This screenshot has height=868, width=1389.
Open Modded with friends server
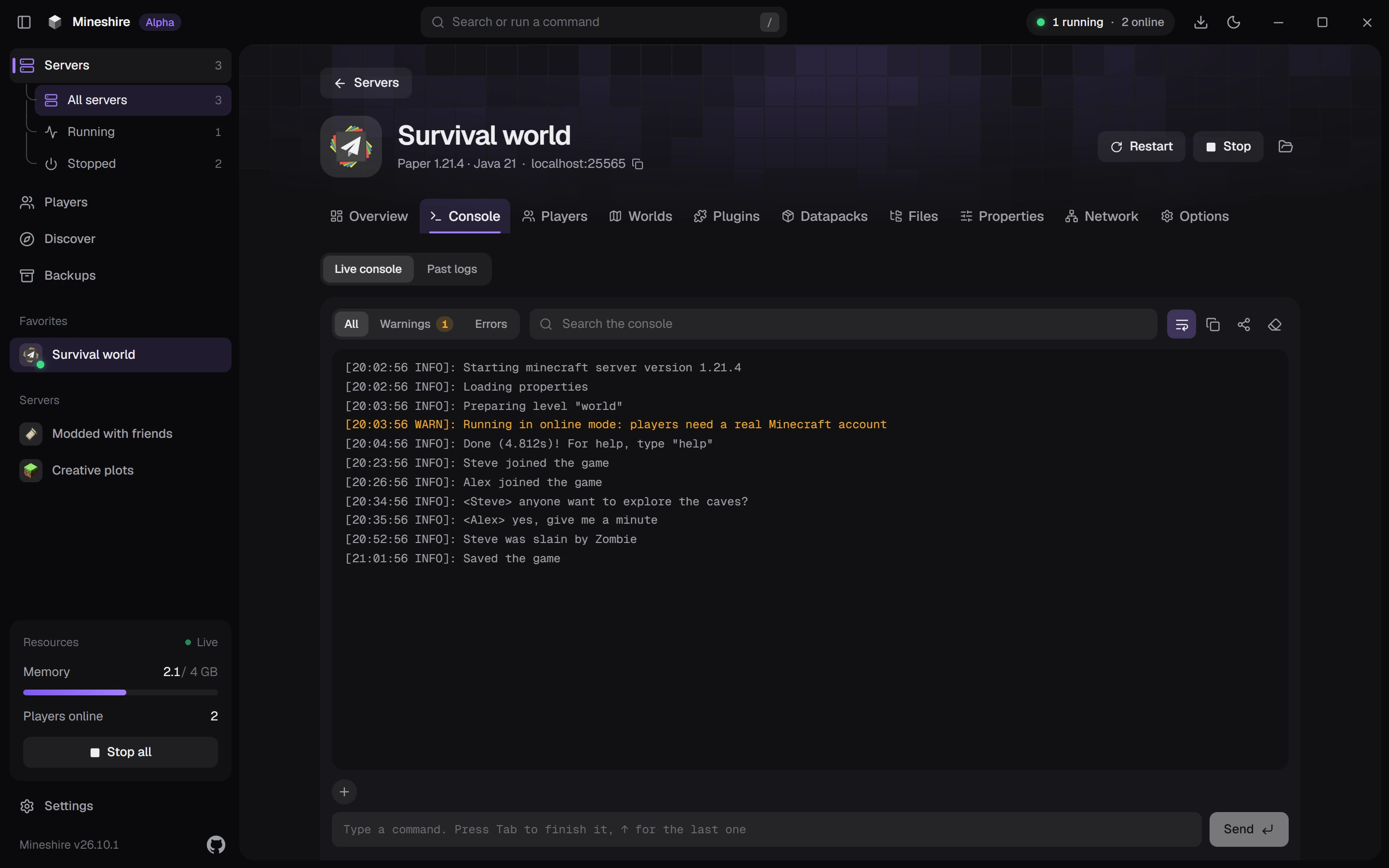tap(121, 434)
